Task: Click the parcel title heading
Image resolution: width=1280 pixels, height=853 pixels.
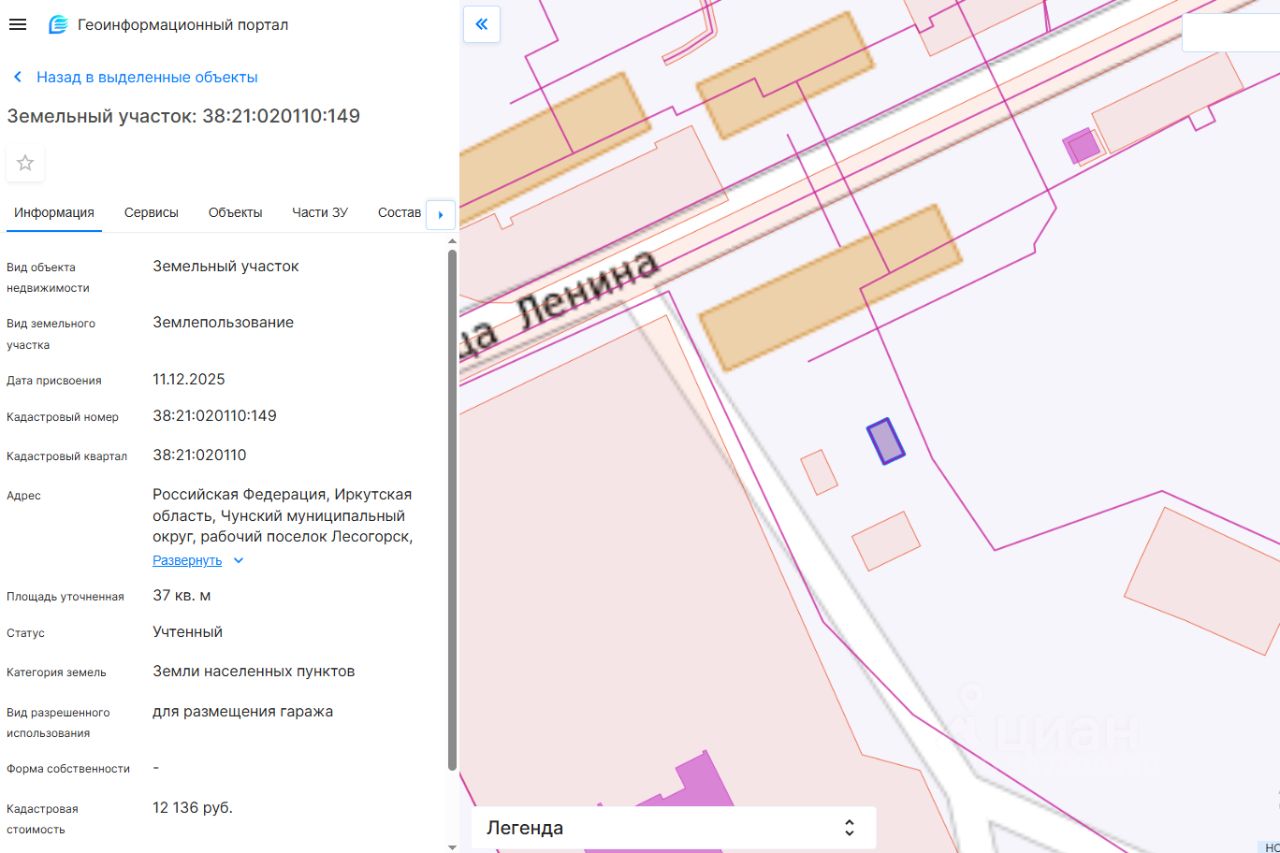Action: pyautogui.click(x=183, y=116)
